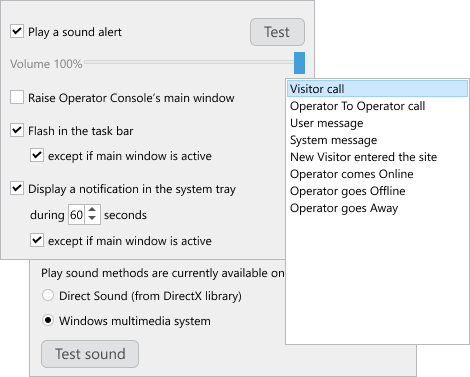Select Operator comes Online item
The height and width of the screenshot is (377, 470).
point(377,174)
